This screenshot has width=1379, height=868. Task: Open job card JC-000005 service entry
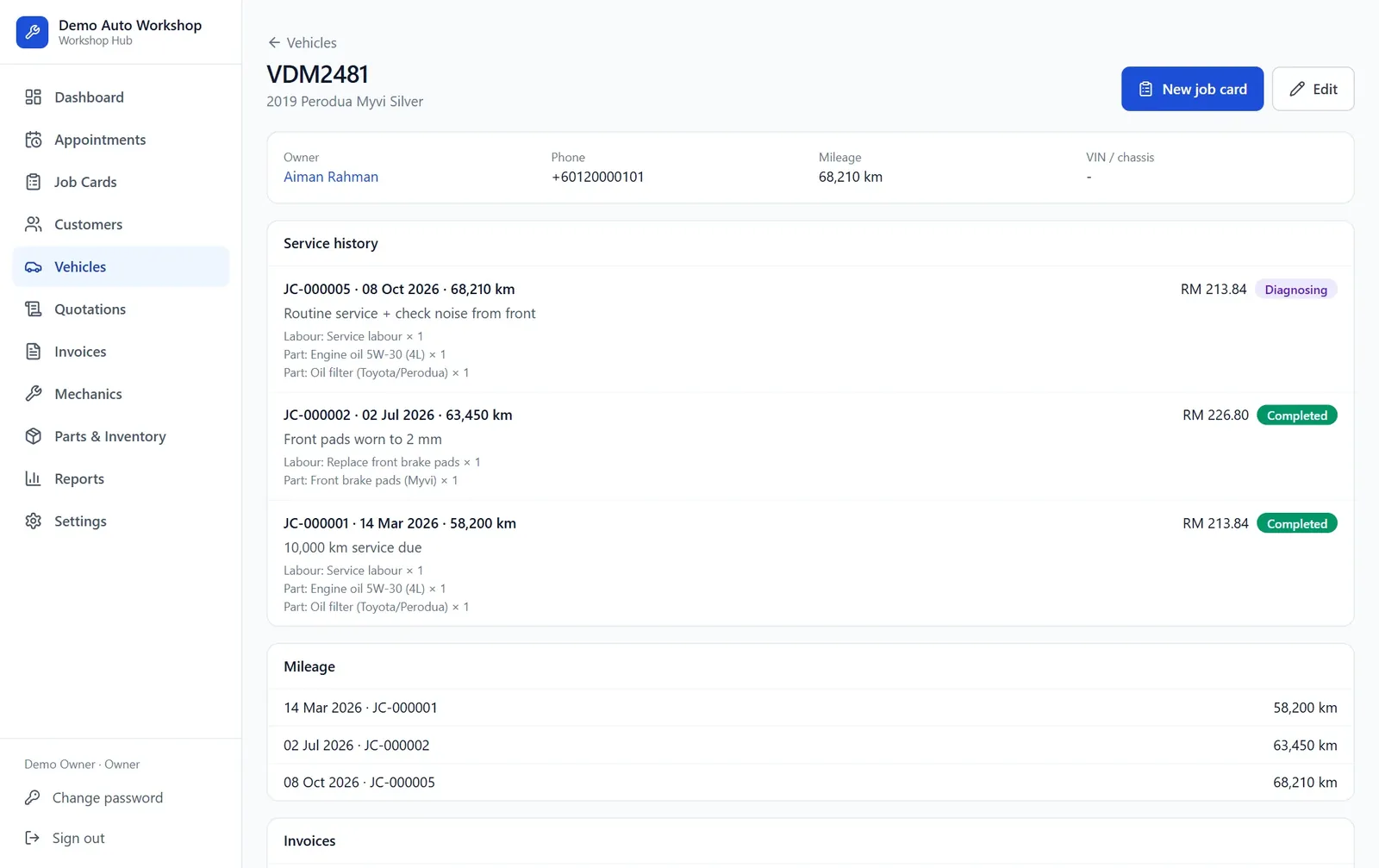coord(810,329)
